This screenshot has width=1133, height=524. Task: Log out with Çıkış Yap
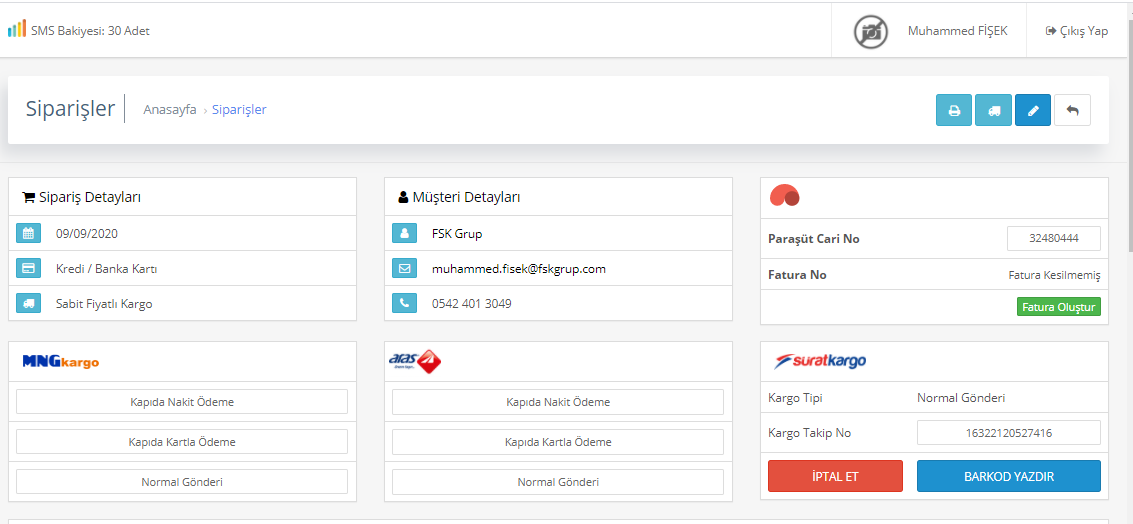click(1077, 31)
